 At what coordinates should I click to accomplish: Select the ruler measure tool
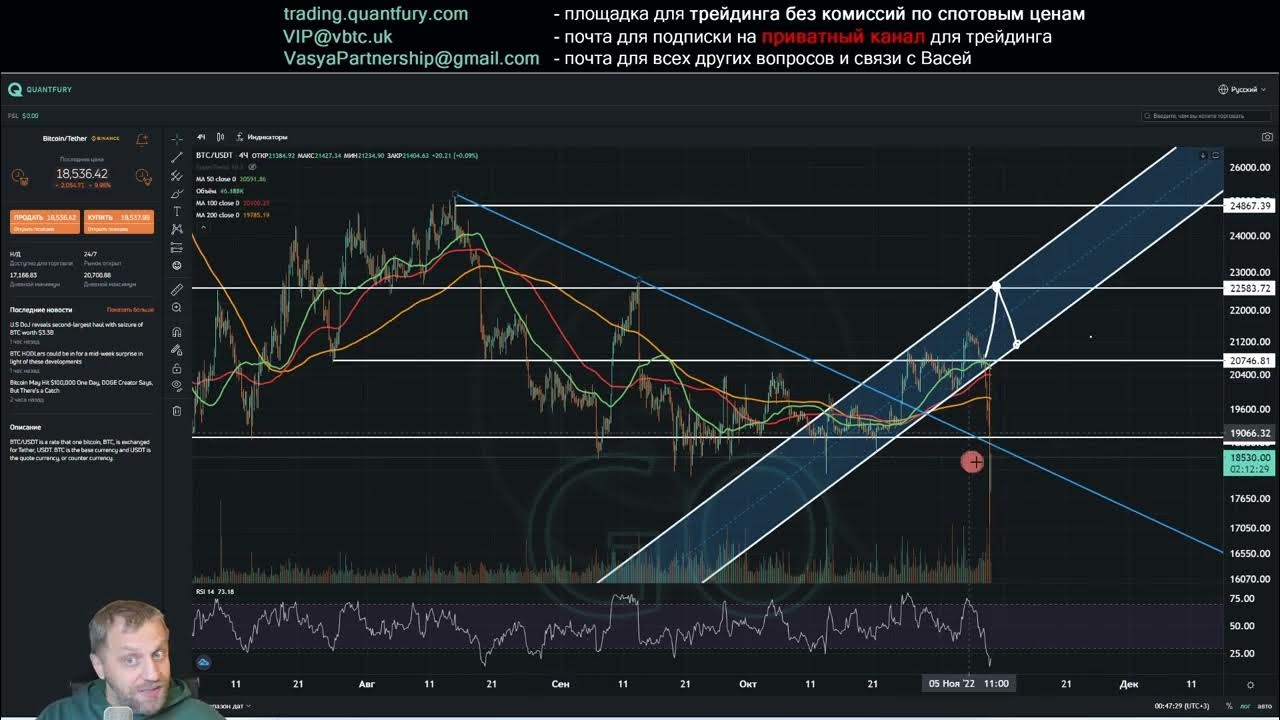point(177,289)
